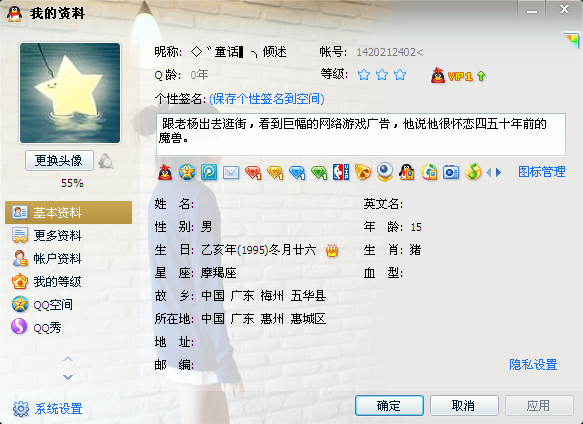The height and width of the screenshot is (424, 583).
Task: Click the 更换头像 button
Action: pos(59,161)
